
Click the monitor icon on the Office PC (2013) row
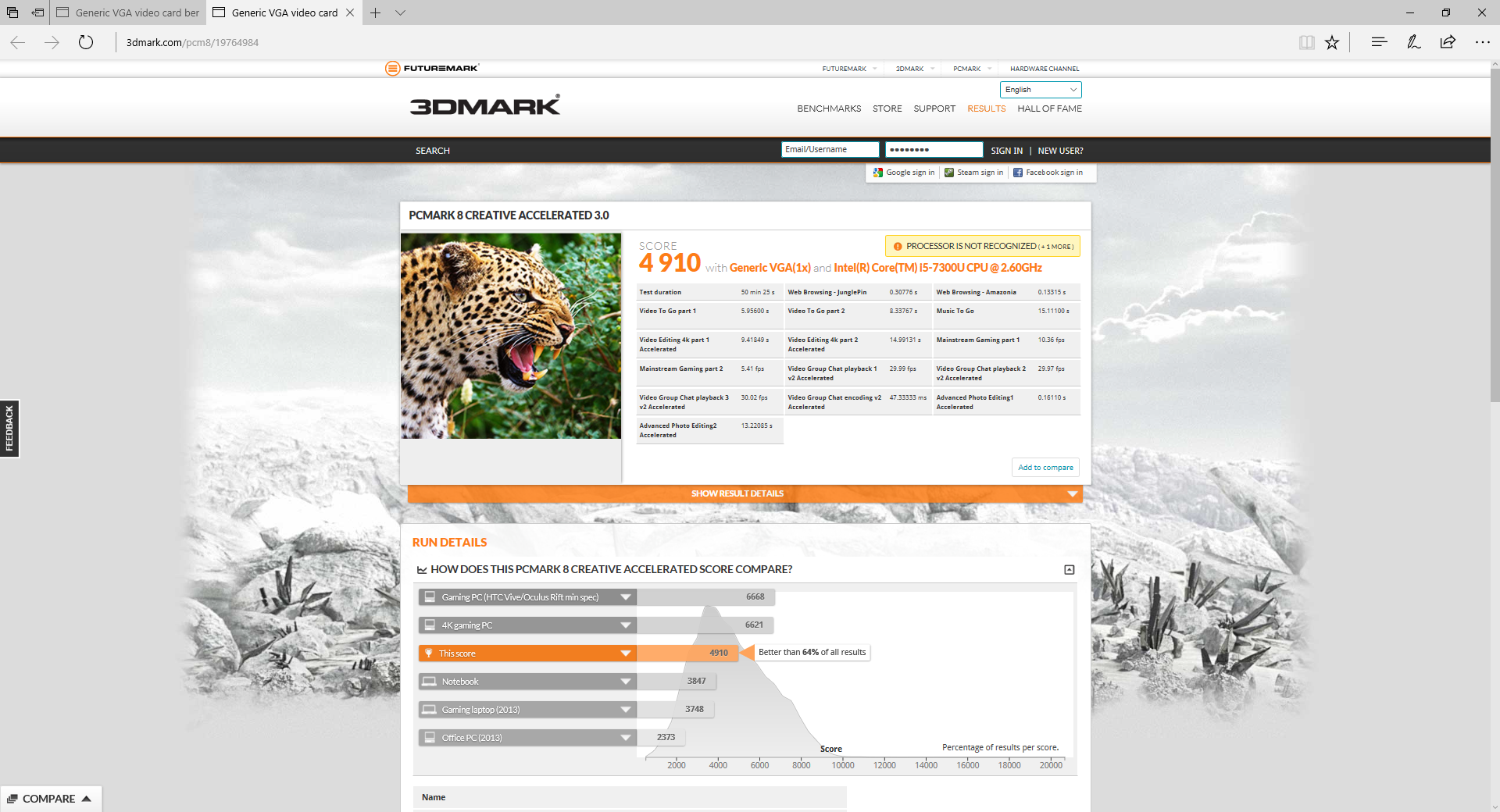pos(429,738)
